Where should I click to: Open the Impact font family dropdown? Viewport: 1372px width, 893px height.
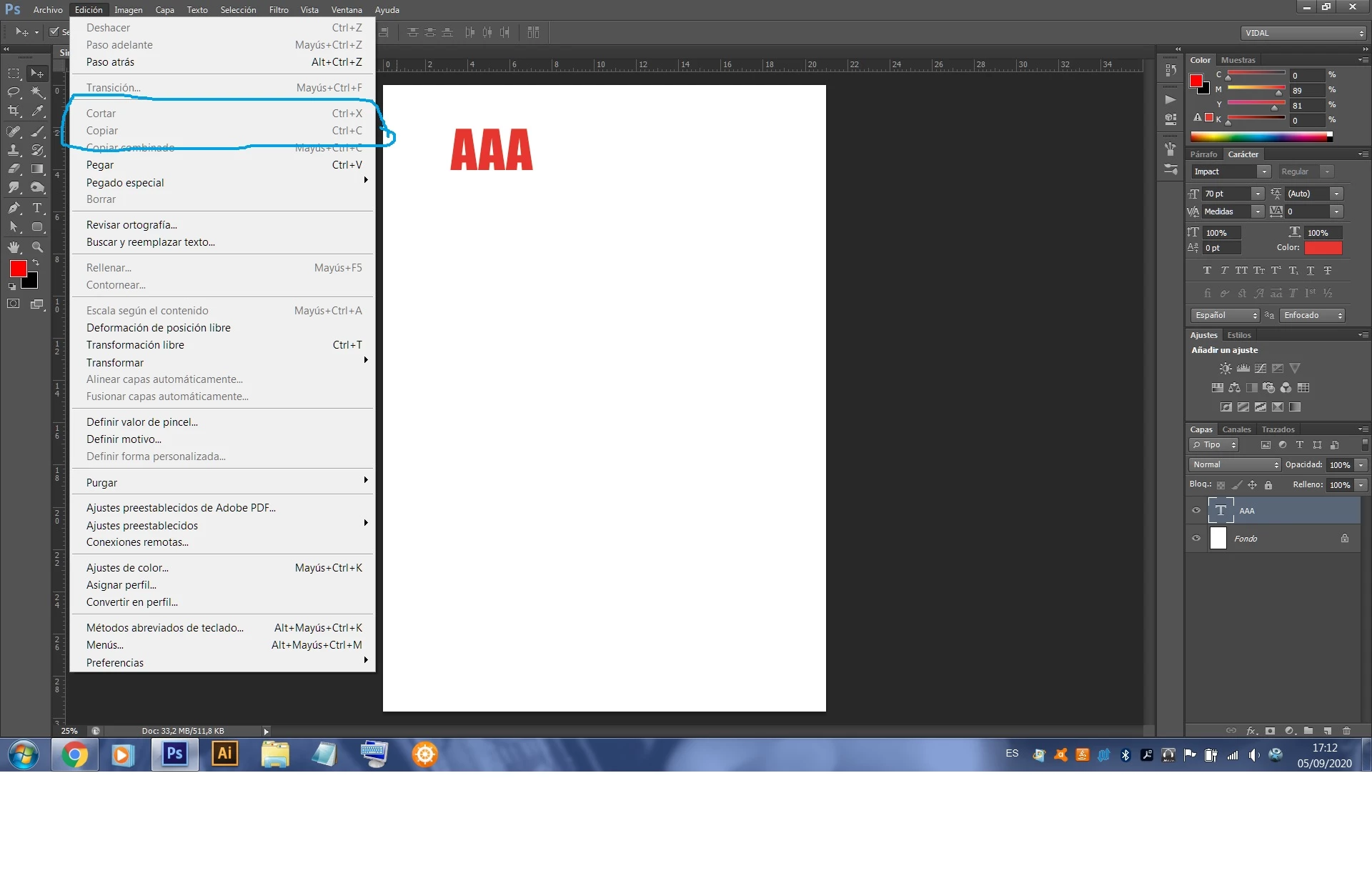(x=1263, y=171)
